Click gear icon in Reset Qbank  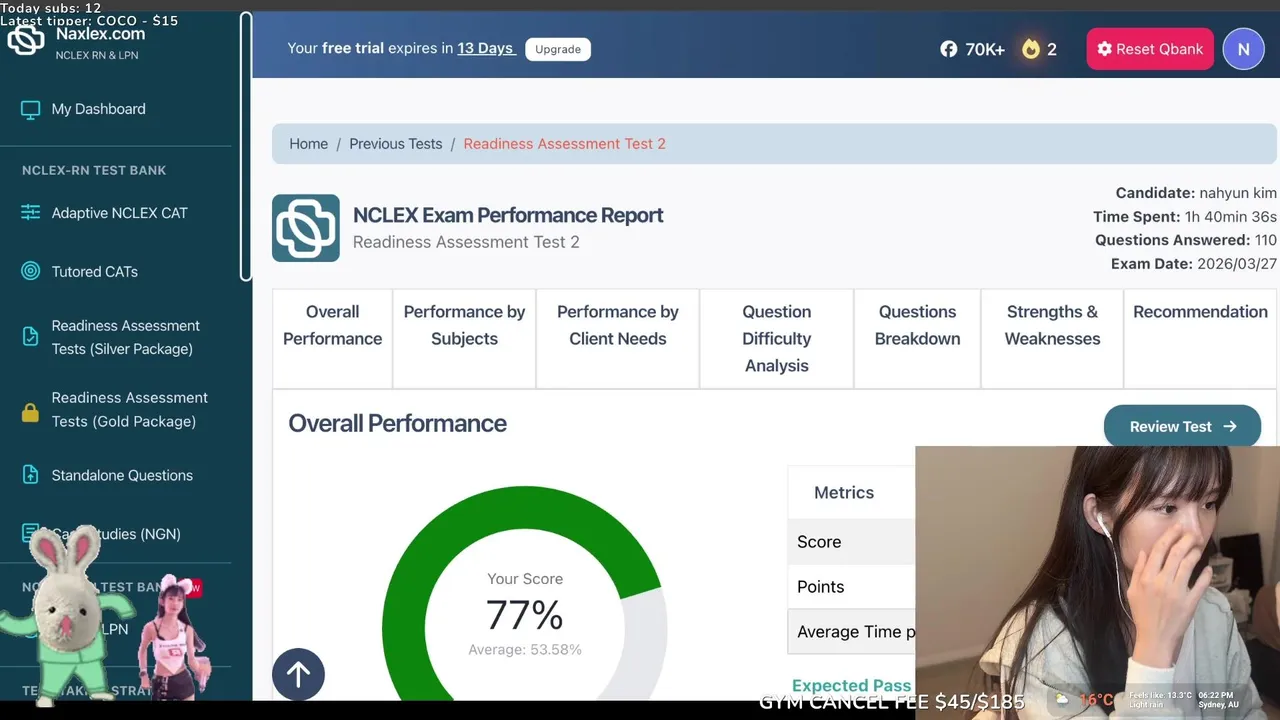[1105, 49]
